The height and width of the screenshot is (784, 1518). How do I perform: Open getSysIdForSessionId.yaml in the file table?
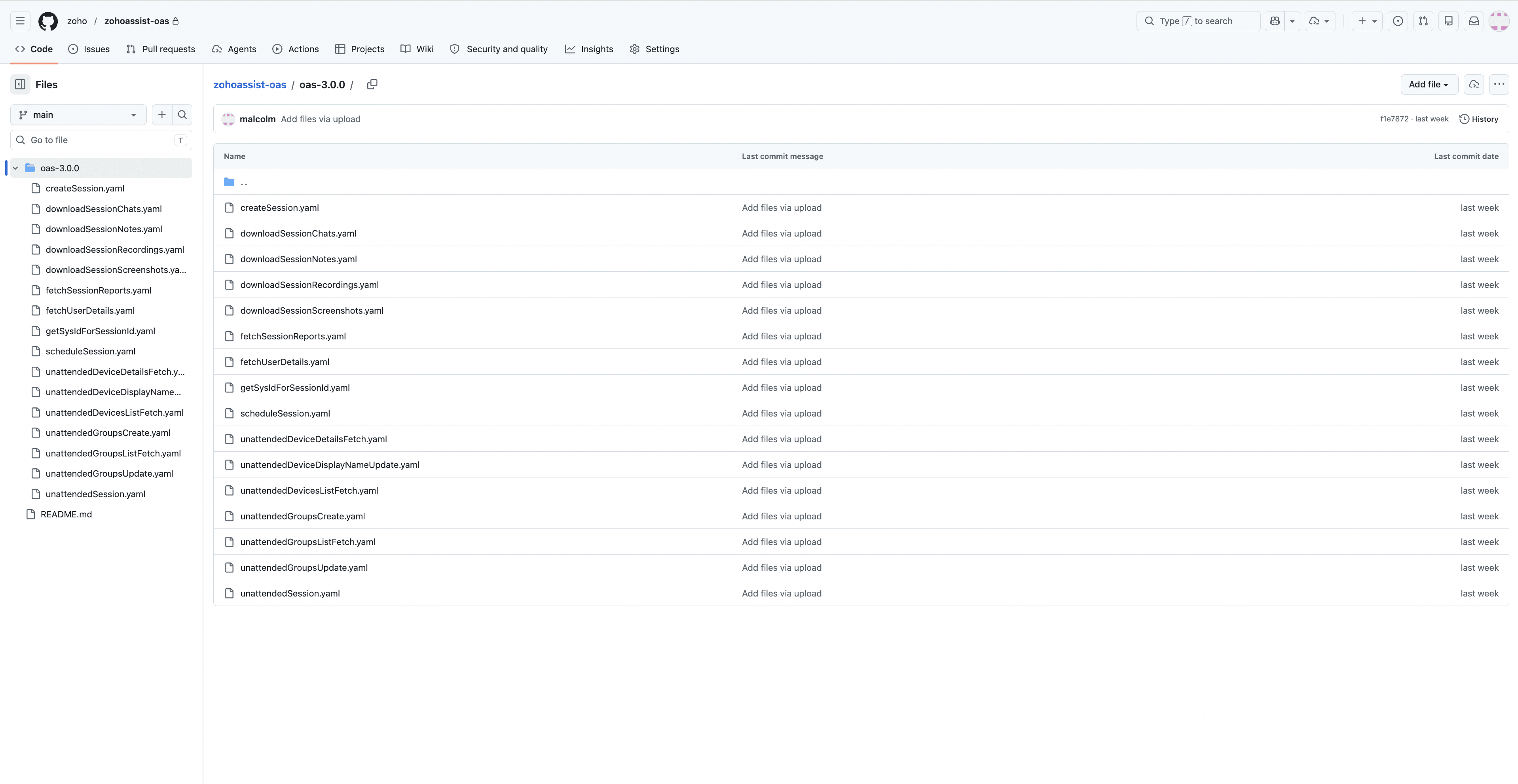[295, 388]
